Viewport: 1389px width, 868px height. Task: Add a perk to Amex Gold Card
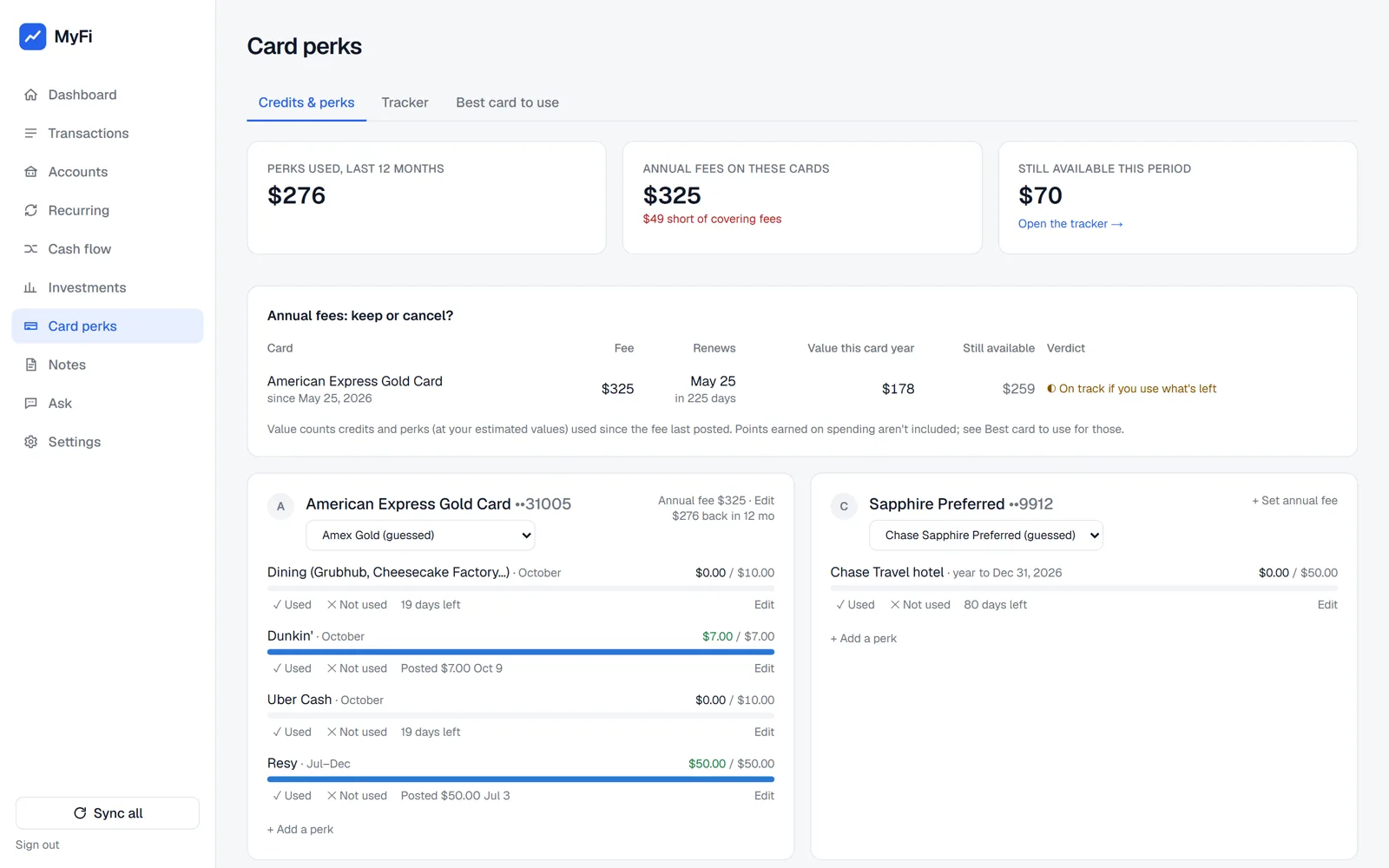(300, 830)
